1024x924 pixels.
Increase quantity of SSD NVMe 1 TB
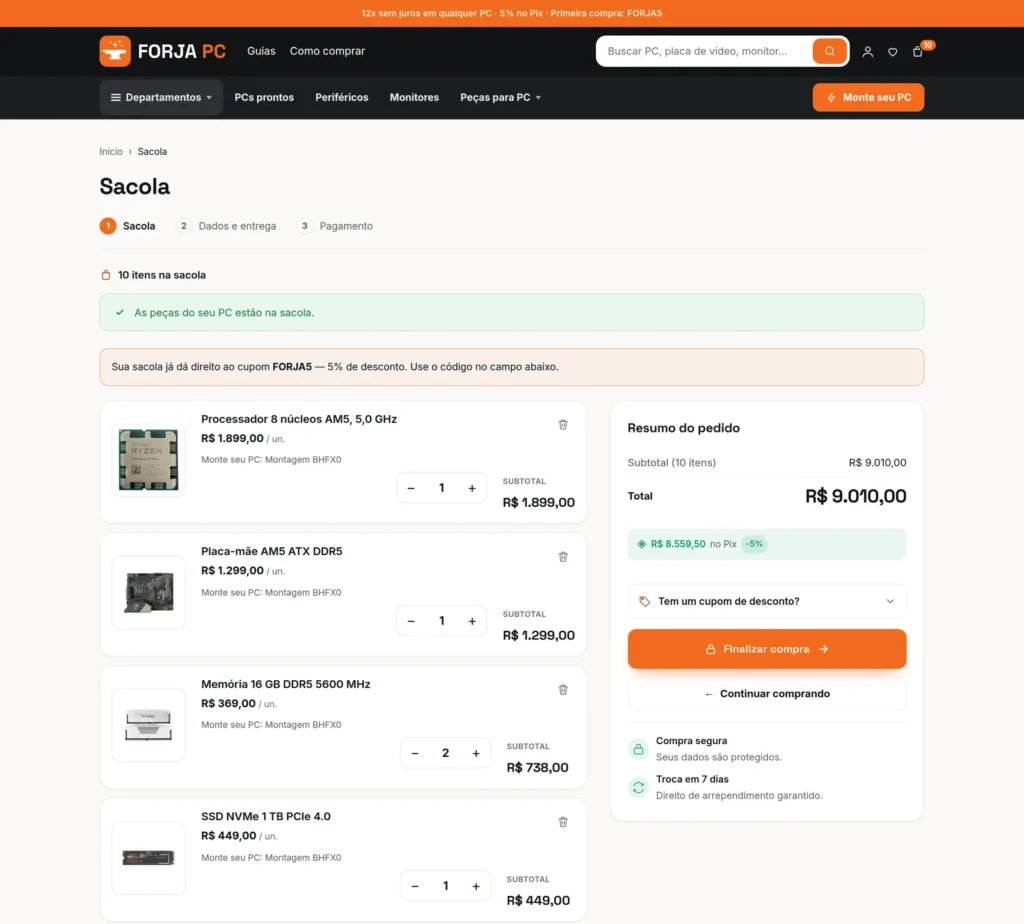(x=475, y=886)
